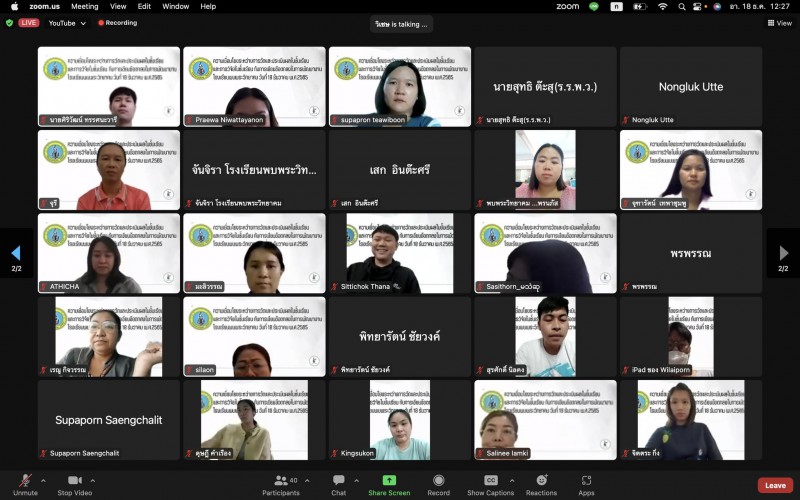
Task: Leave the meeting
Action: coord(775,485)
